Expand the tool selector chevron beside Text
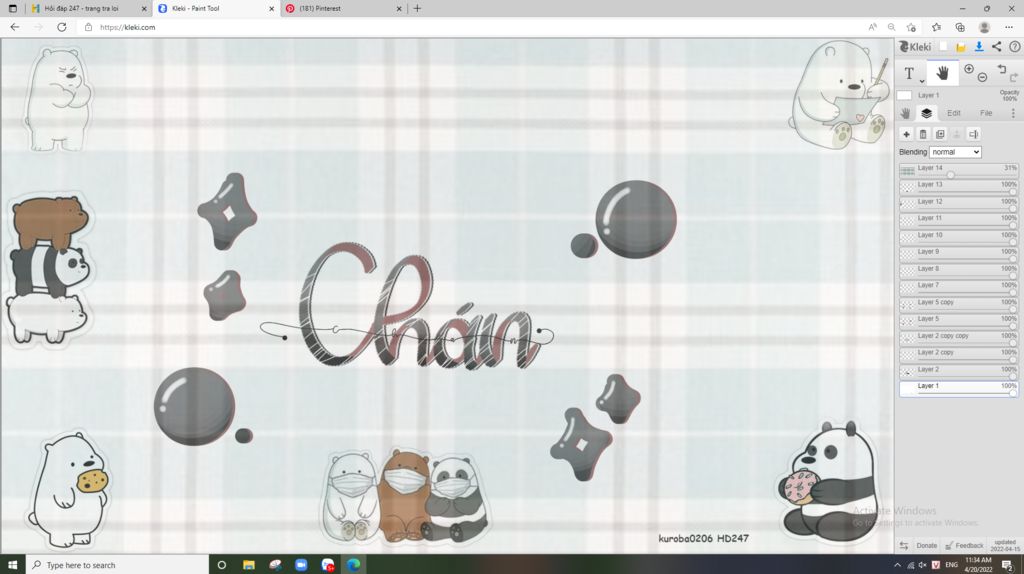1024x574 pixels. 921,81
